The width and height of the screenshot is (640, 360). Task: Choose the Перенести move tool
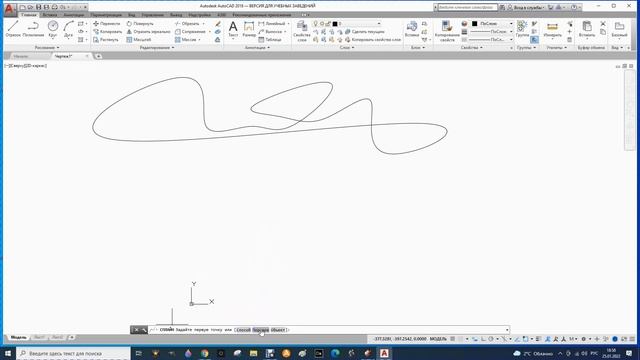(107, 24)
